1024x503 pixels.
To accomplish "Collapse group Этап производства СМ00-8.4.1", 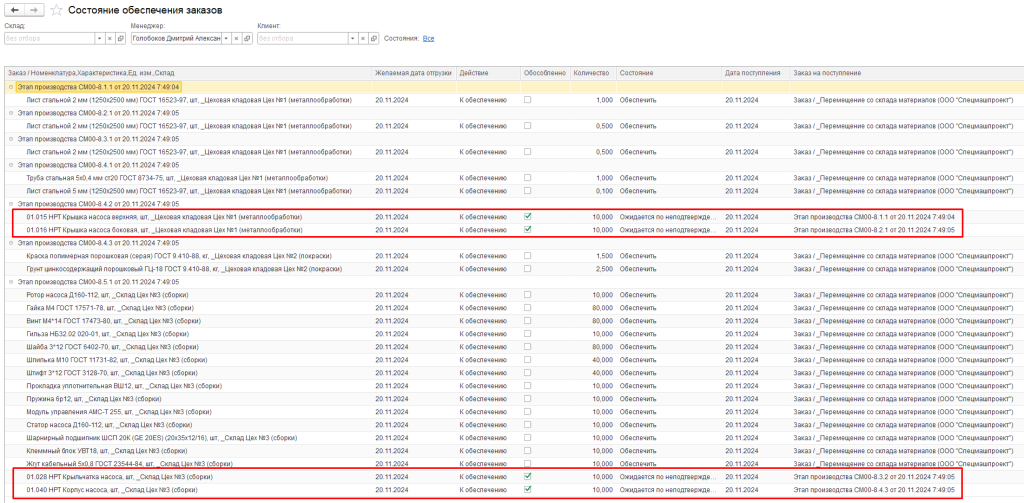I will click(10, 165).
